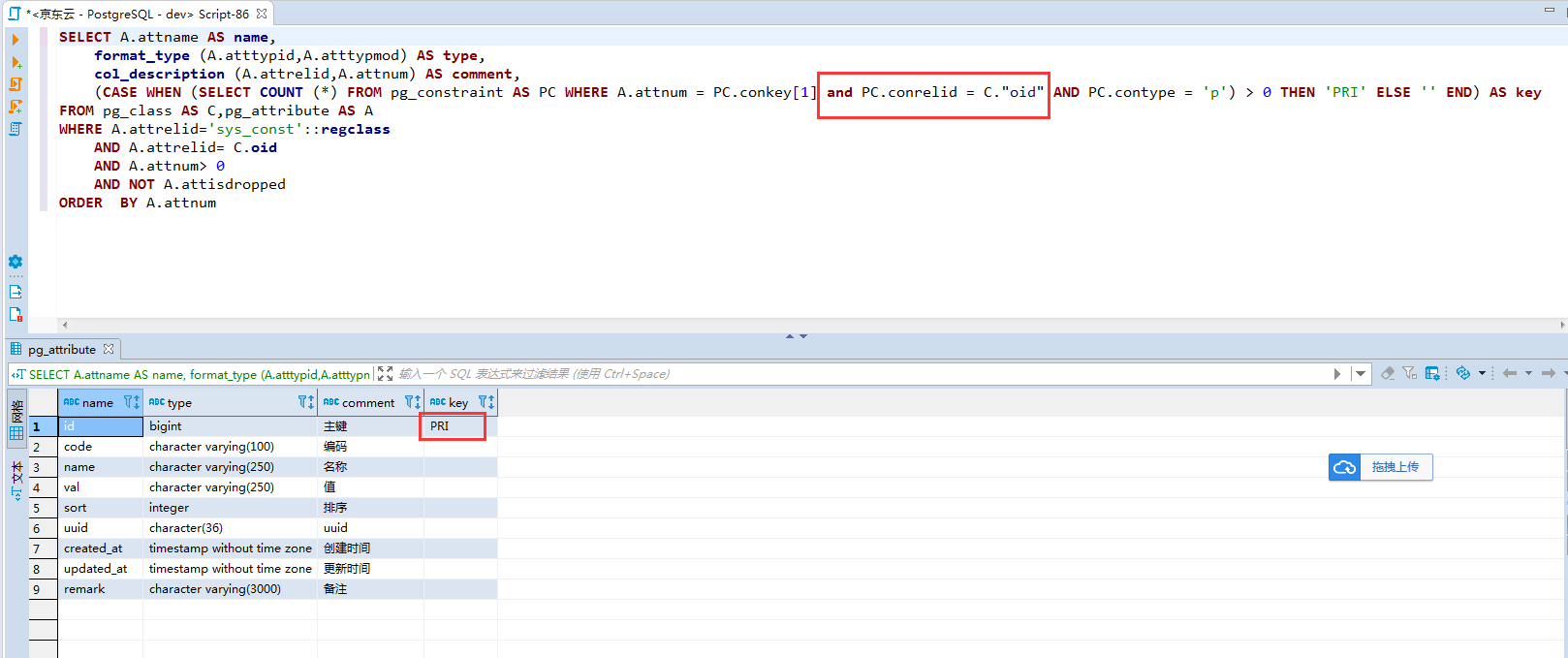
Task: Select the 'val' name cell
Action: (101, 487)
